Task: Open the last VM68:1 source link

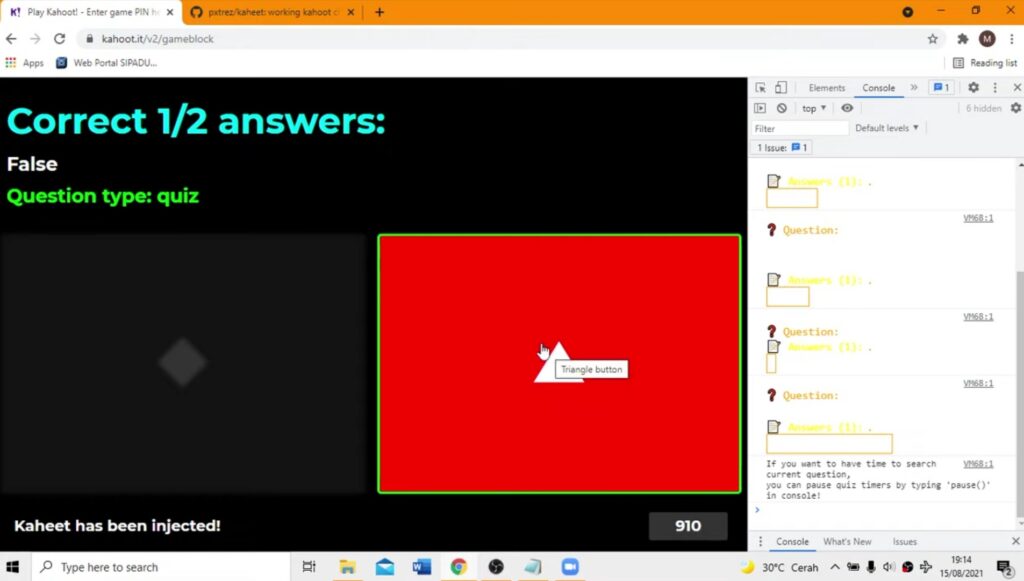Action: tap(978, 463)
